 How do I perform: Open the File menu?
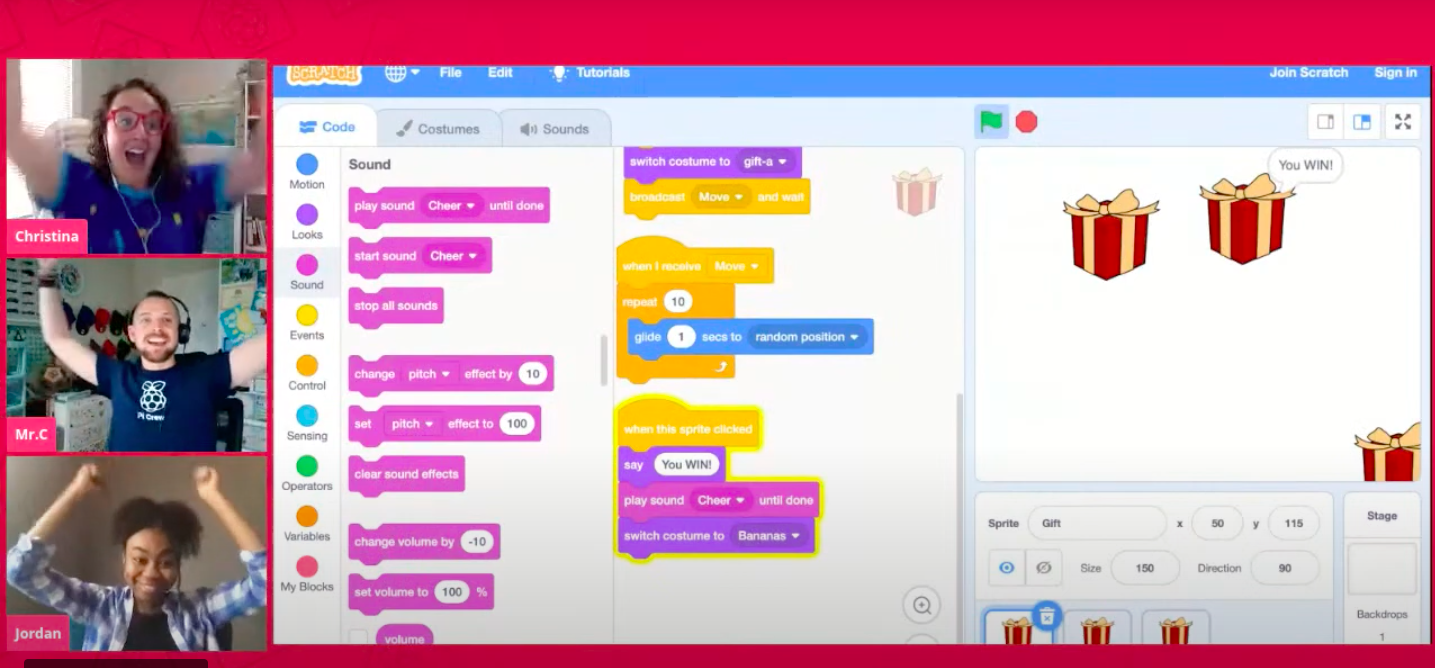point(450,73)
